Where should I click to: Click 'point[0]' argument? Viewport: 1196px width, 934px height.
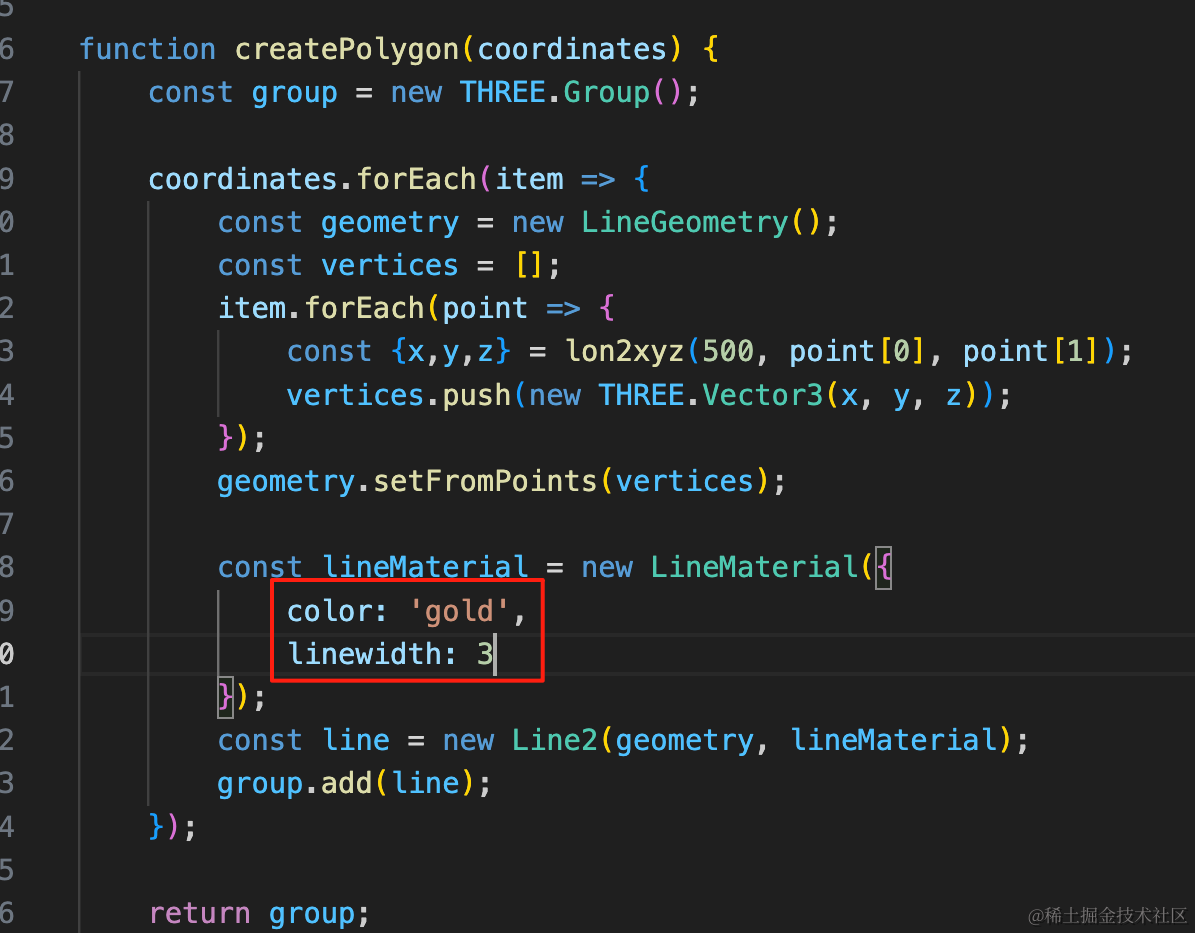point(857,352)
